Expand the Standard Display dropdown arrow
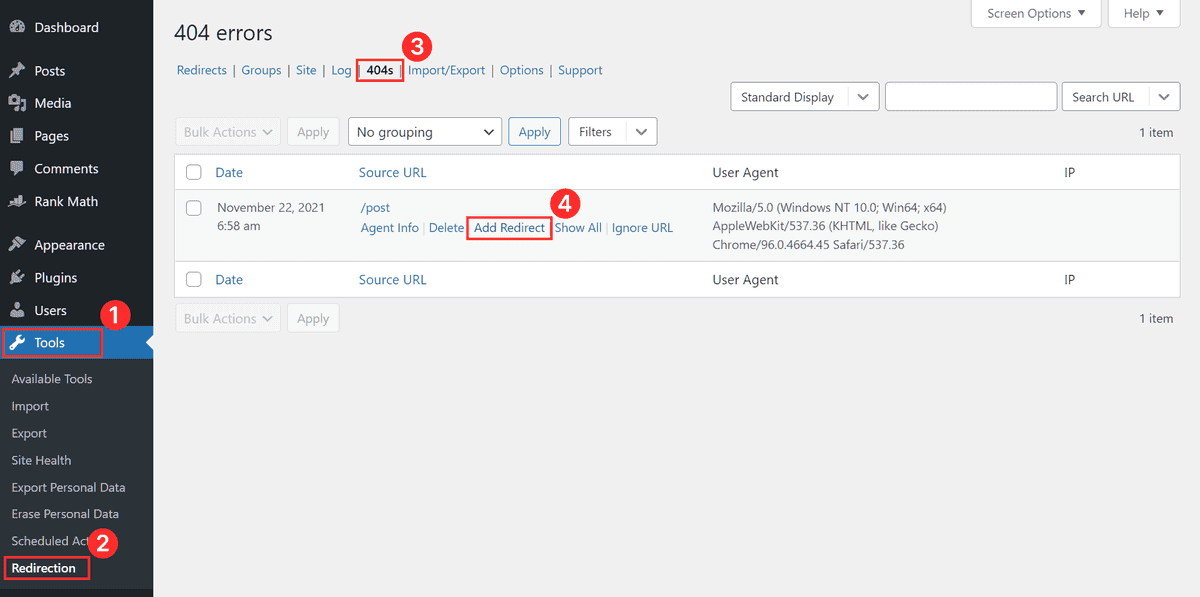 863,97
